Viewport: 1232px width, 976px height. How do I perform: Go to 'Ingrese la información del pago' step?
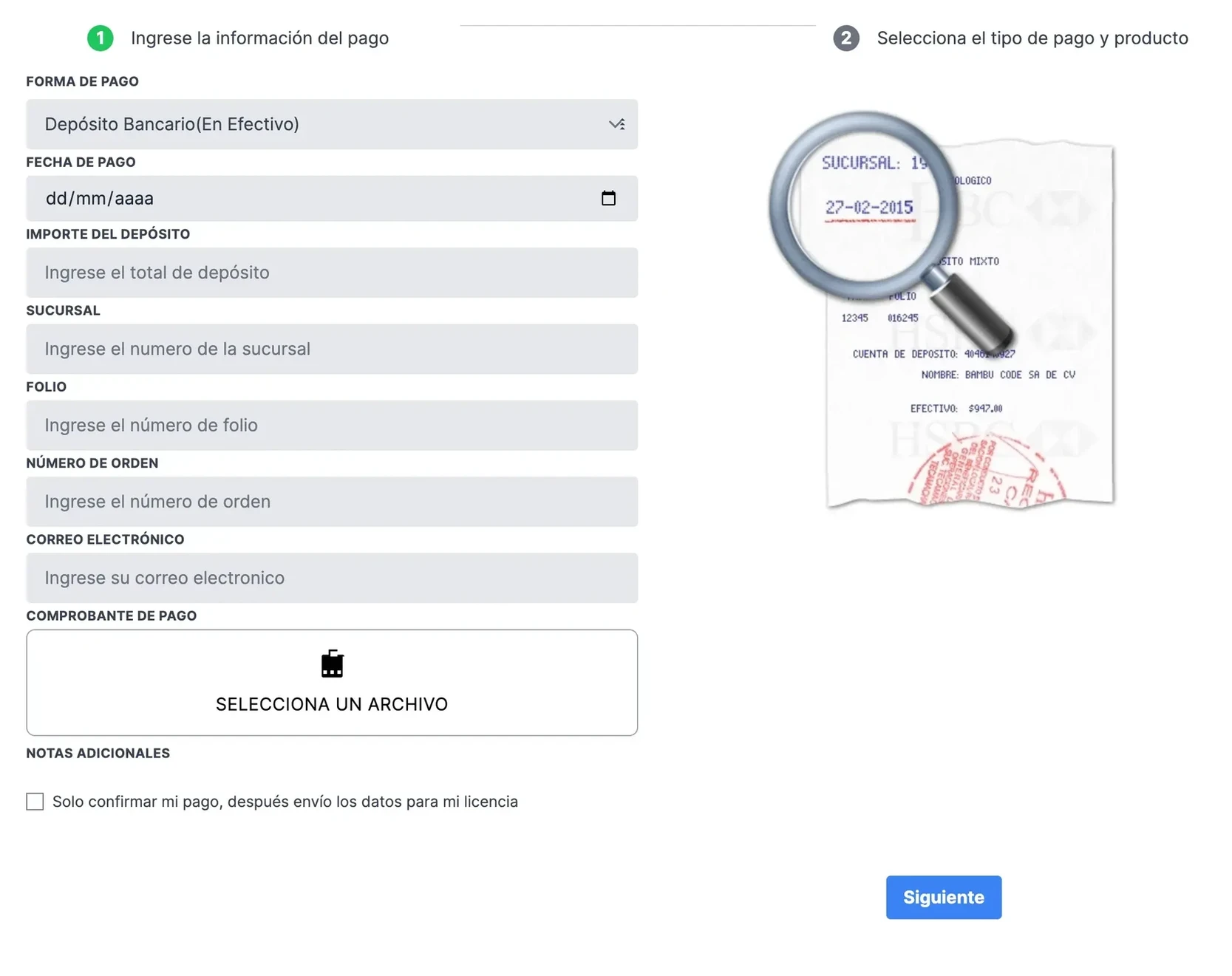coord(259,38)
